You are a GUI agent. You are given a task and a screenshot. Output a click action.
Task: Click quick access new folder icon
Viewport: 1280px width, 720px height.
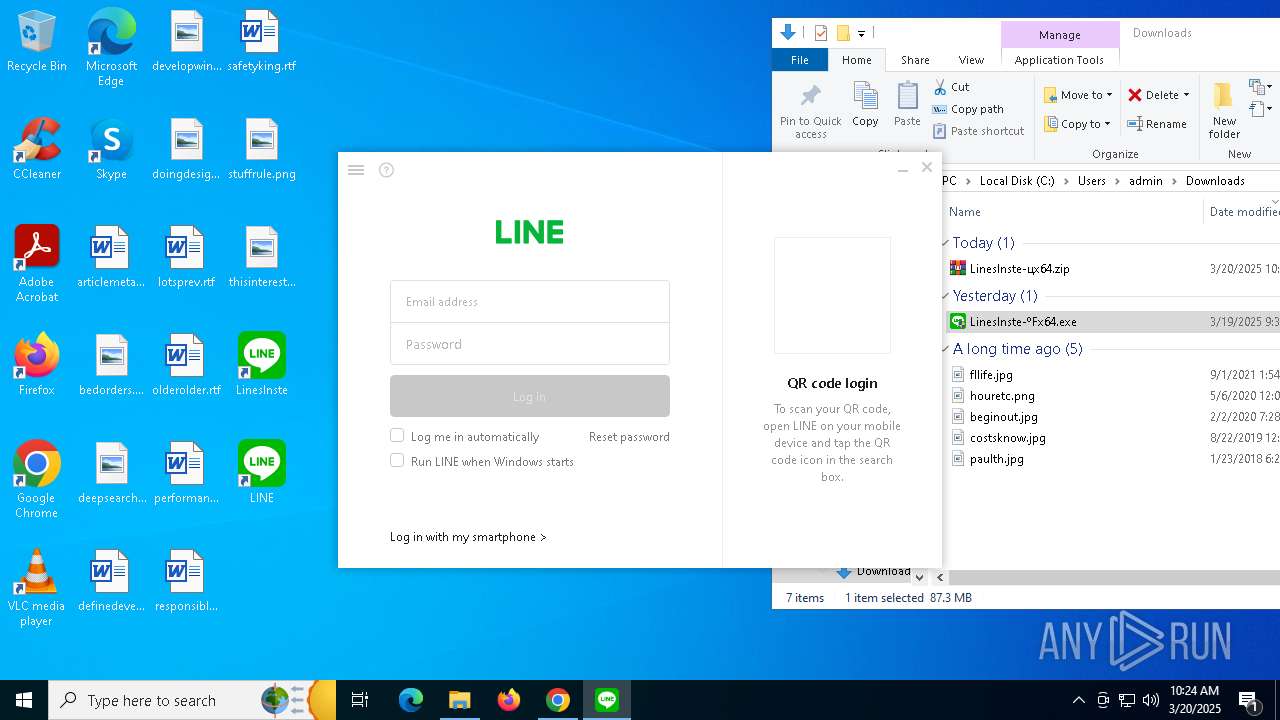(843, 33)
